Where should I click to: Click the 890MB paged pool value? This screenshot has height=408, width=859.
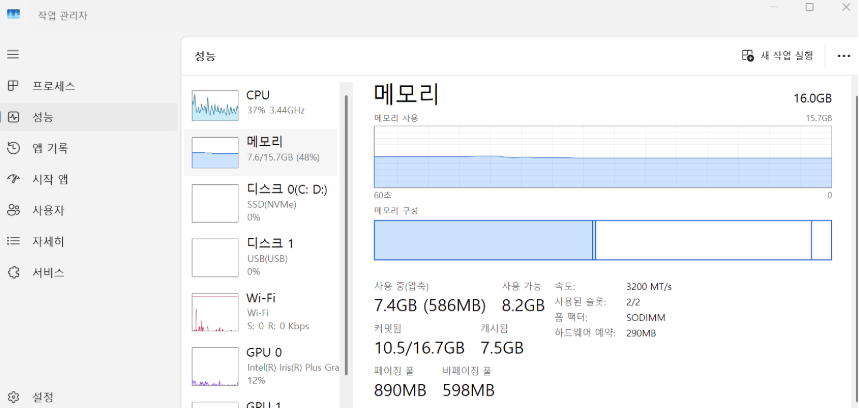(400, 390)
